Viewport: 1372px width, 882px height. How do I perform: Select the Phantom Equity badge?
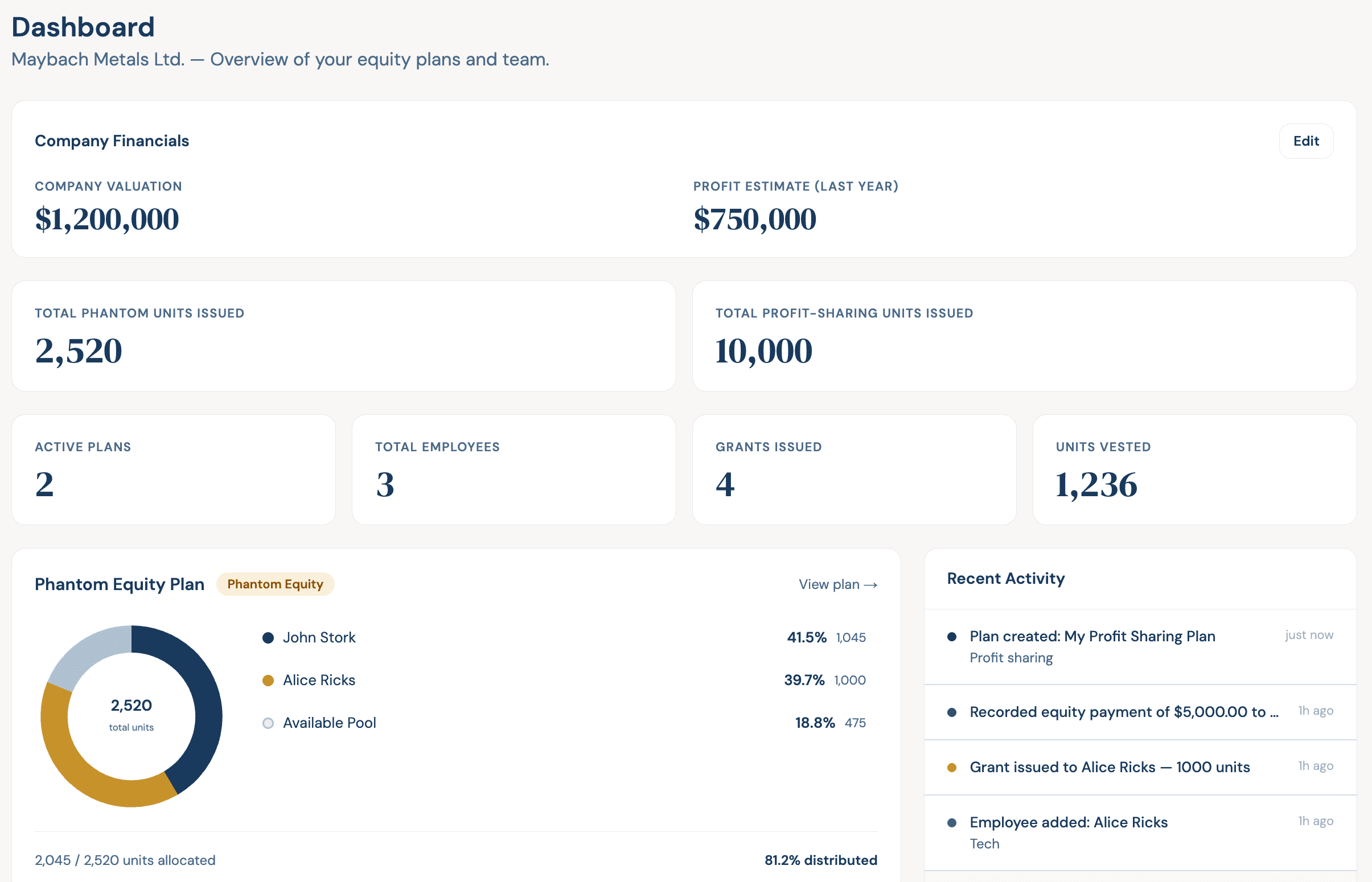[276, 584]
